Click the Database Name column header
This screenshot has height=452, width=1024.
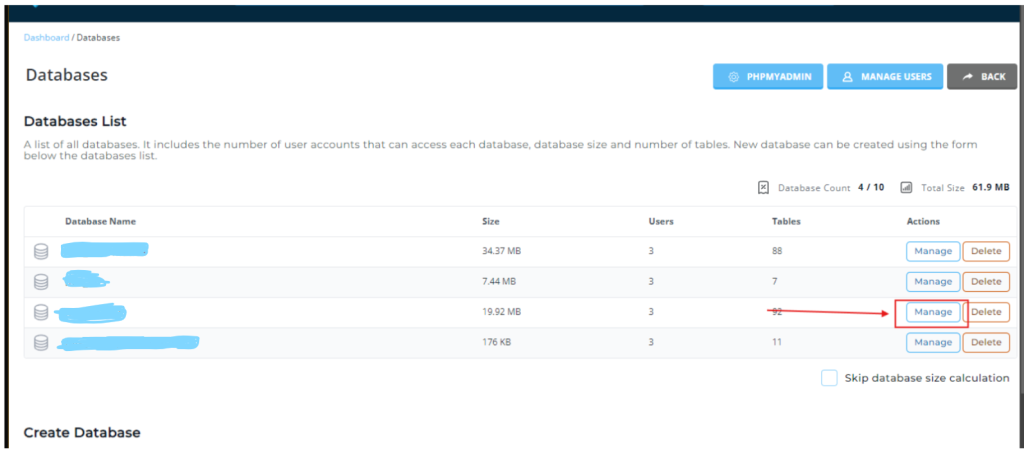point(100,221)
